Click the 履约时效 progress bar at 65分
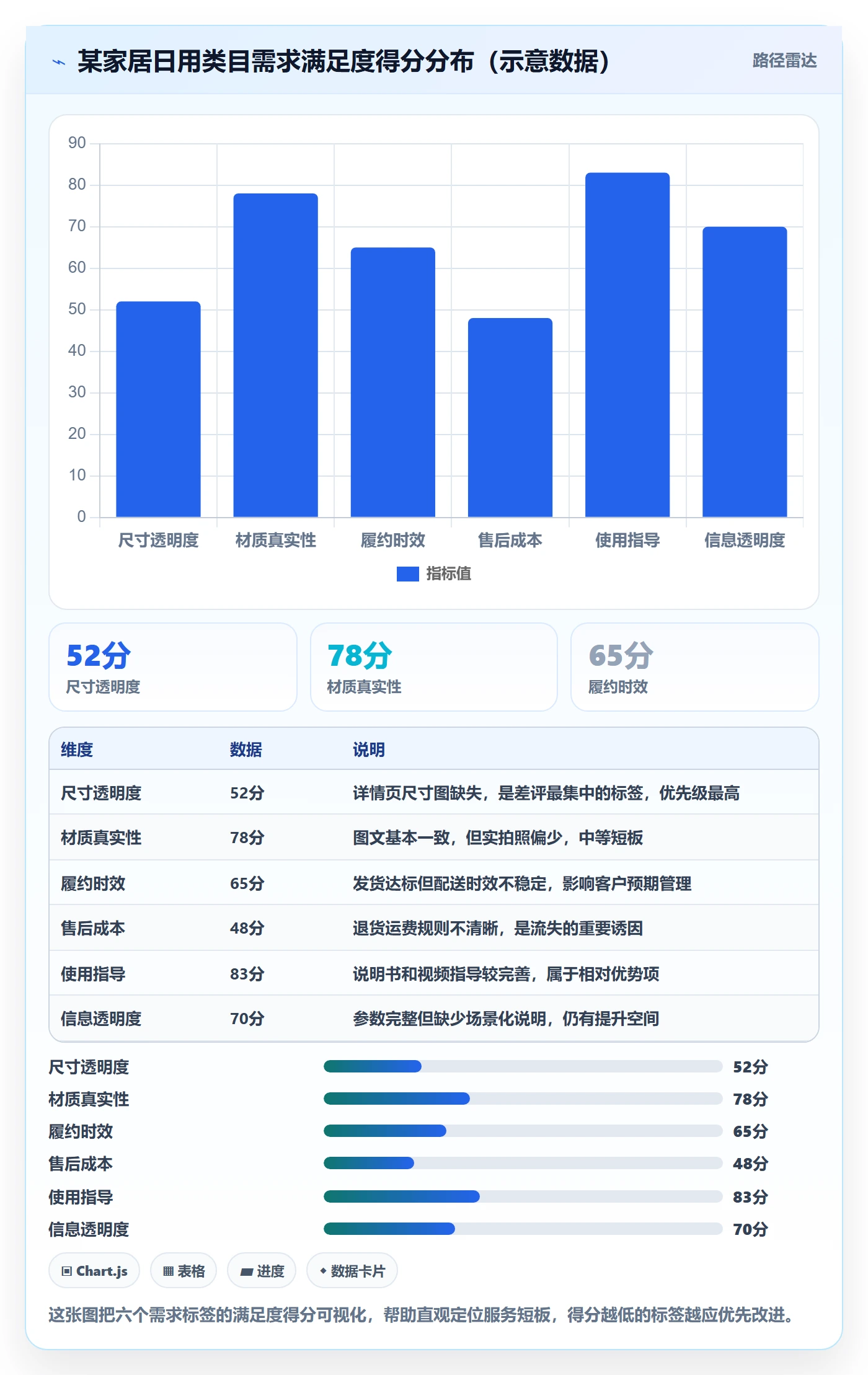The image size is (868, 1375). point(523,1131)
